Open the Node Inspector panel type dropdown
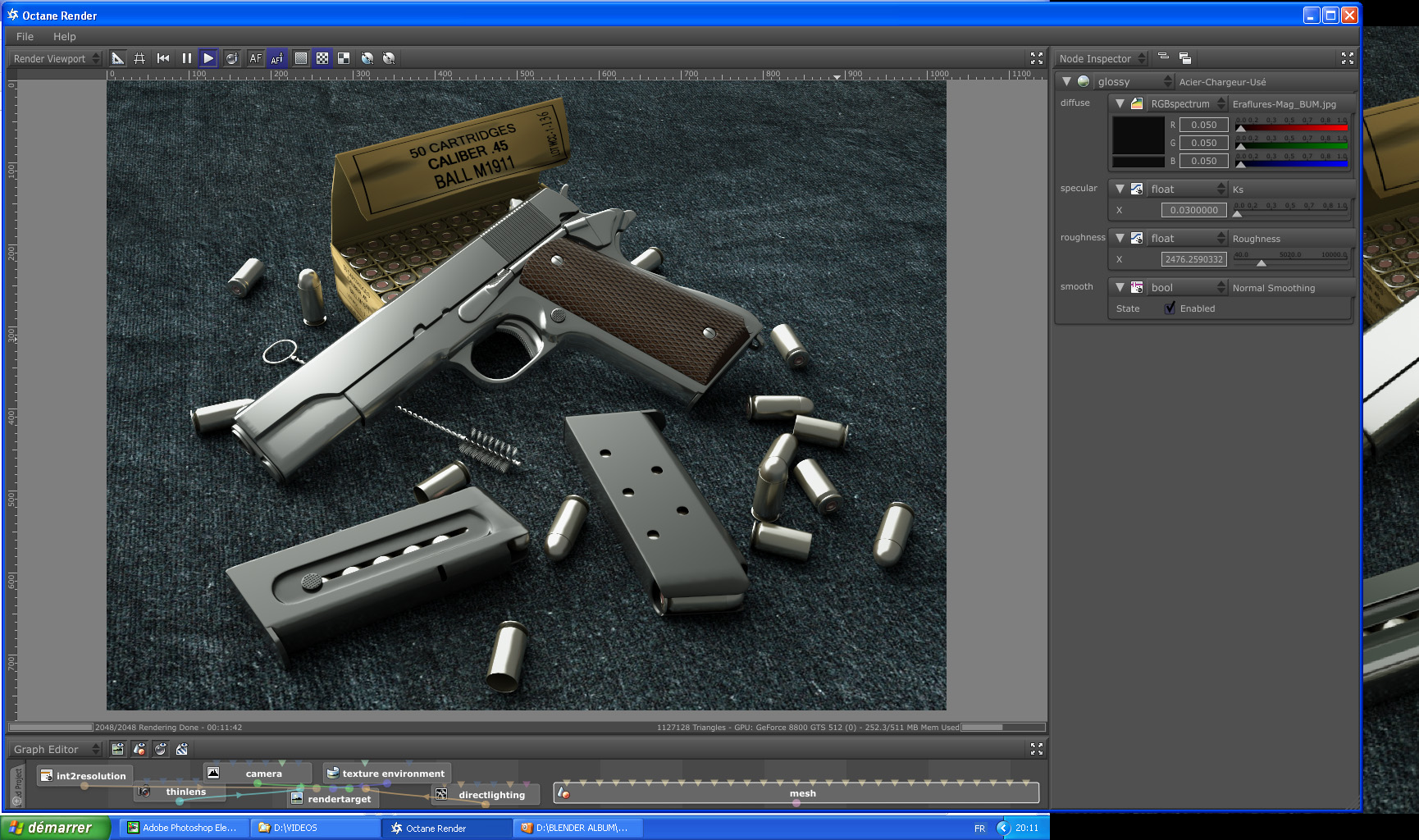1419x840 pixels. (1102, 58)
